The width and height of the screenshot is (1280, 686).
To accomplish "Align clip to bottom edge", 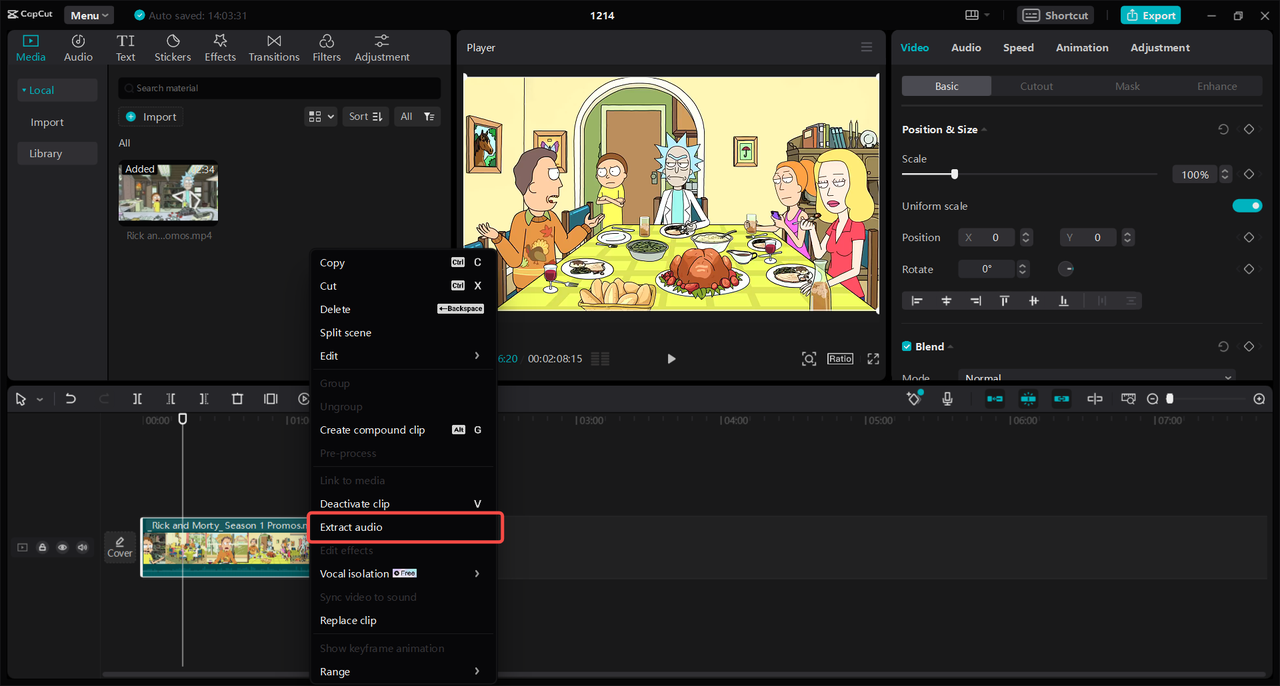I will (x=1063, y=301).
